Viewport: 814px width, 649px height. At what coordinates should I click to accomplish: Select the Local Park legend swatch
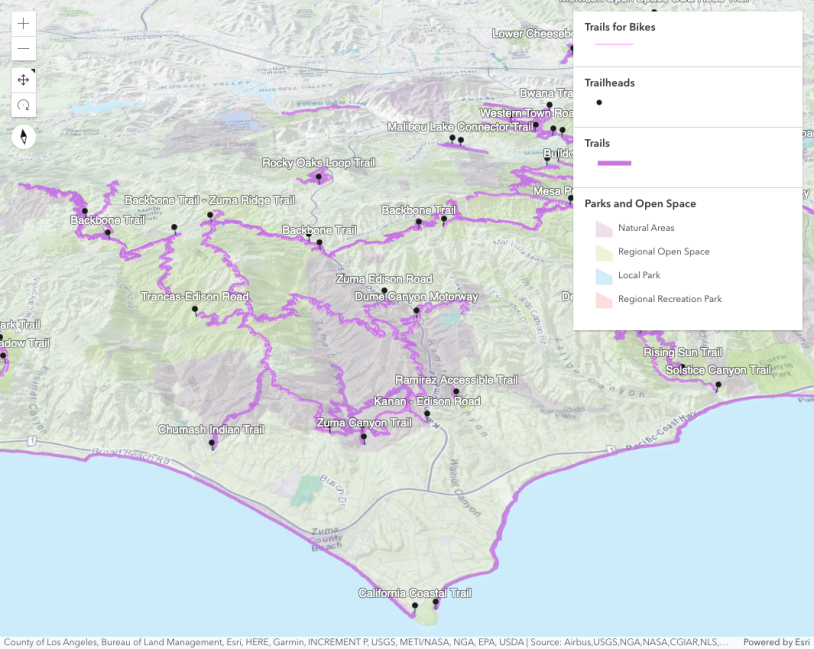coord(603,275)
